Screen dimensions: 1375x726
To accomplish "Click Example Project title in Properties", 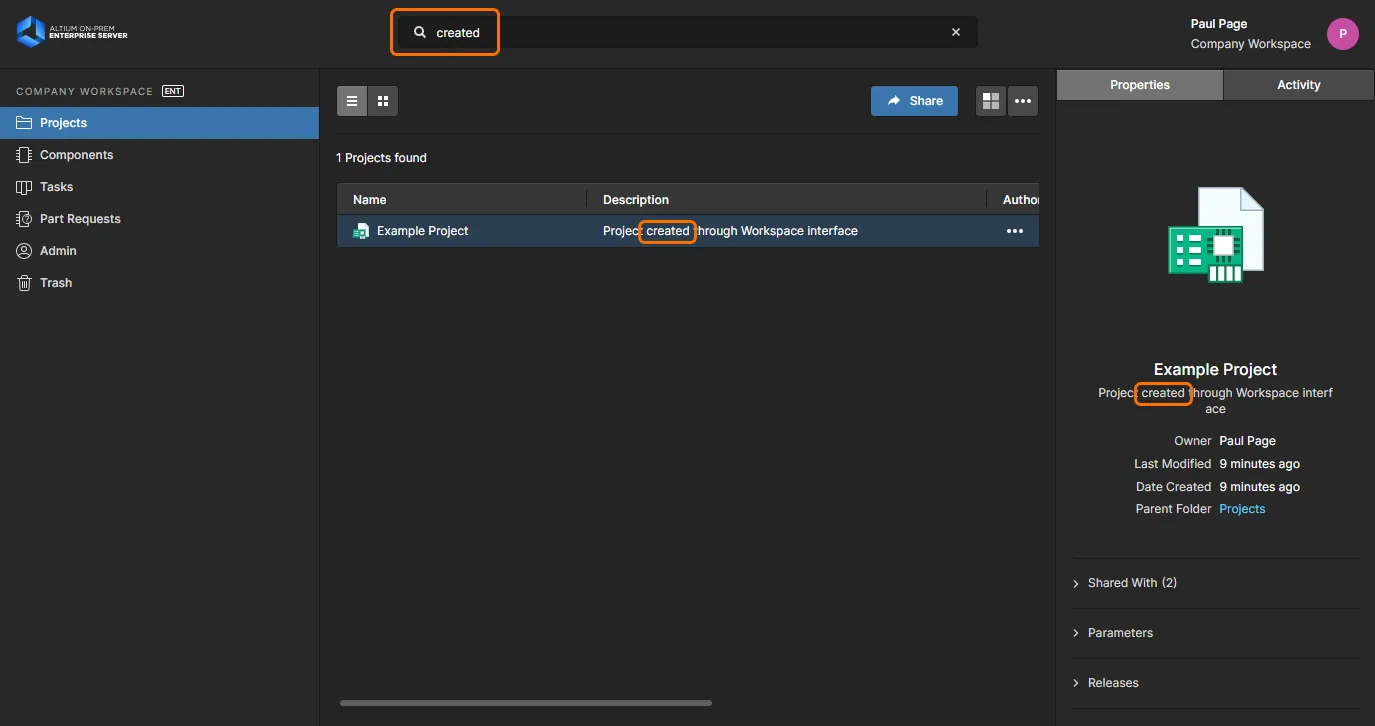I will point(1215,369).
